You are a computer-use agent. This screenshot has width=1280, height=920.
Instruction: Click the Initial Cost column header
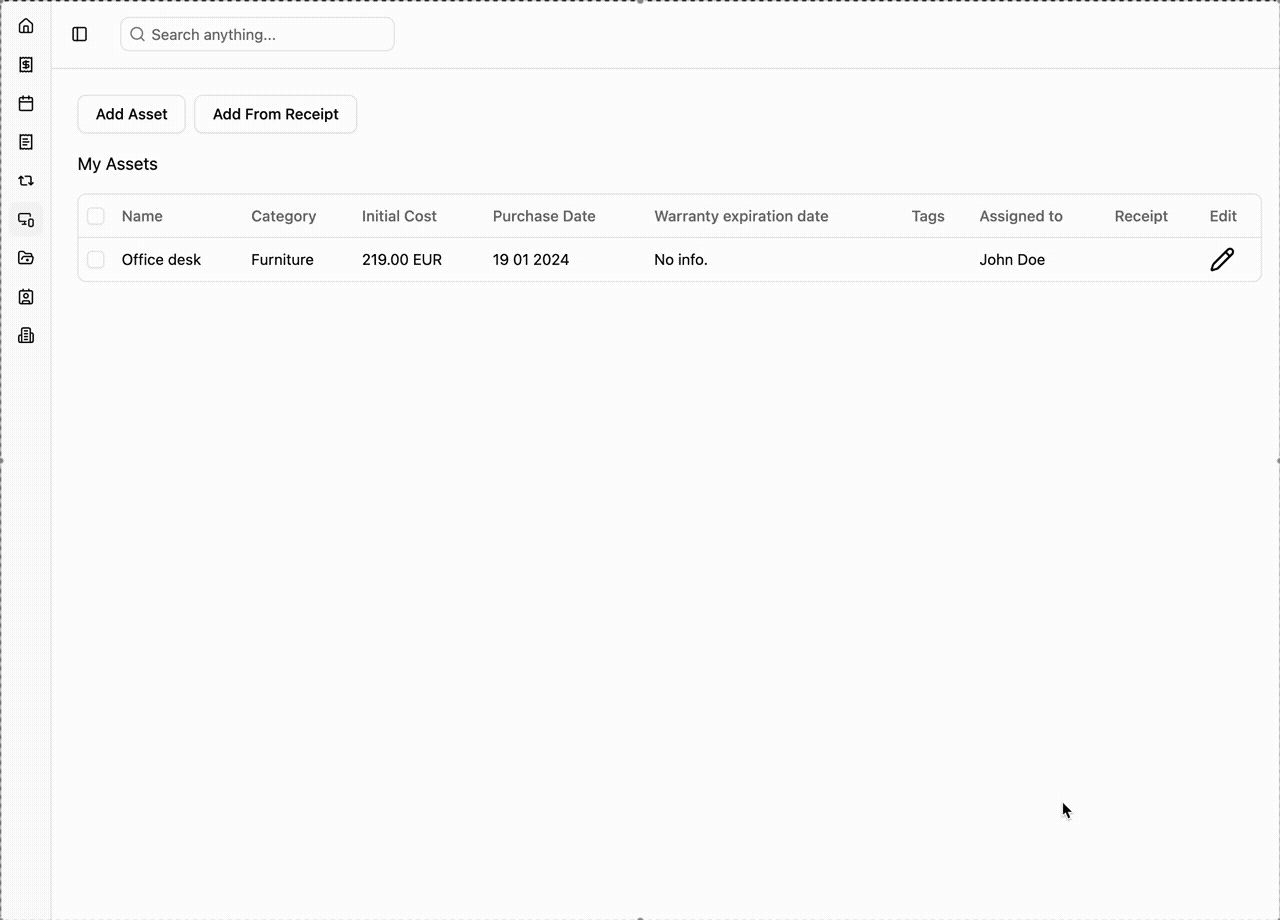pos(399,216)
